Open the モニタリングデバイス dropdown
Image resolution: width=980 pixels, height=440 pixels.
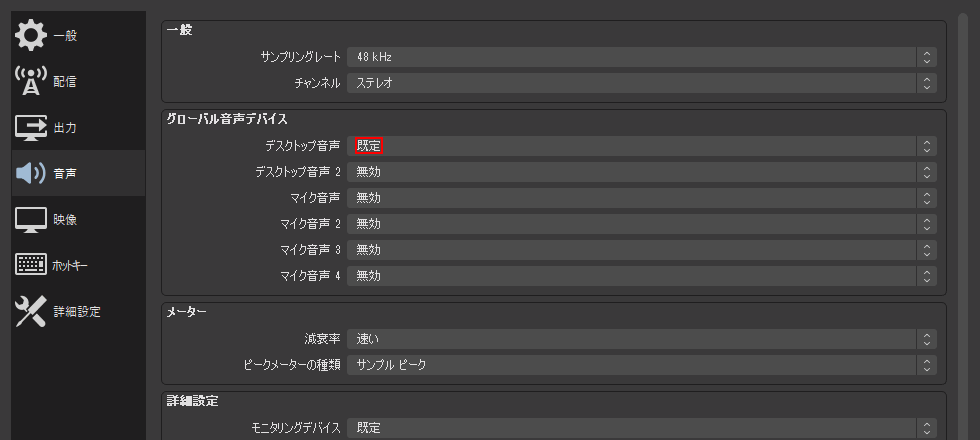point(642,428)
